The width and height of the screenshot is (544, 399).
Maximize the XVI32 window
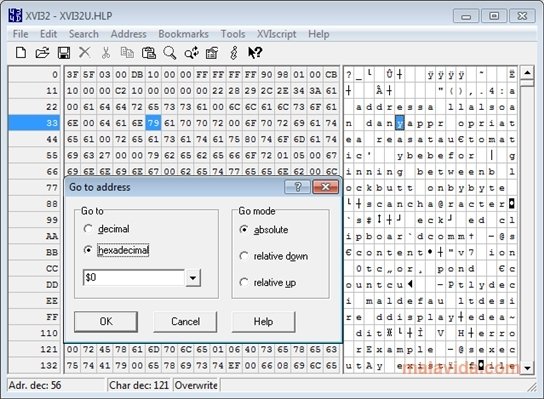(x=494, y=16)
